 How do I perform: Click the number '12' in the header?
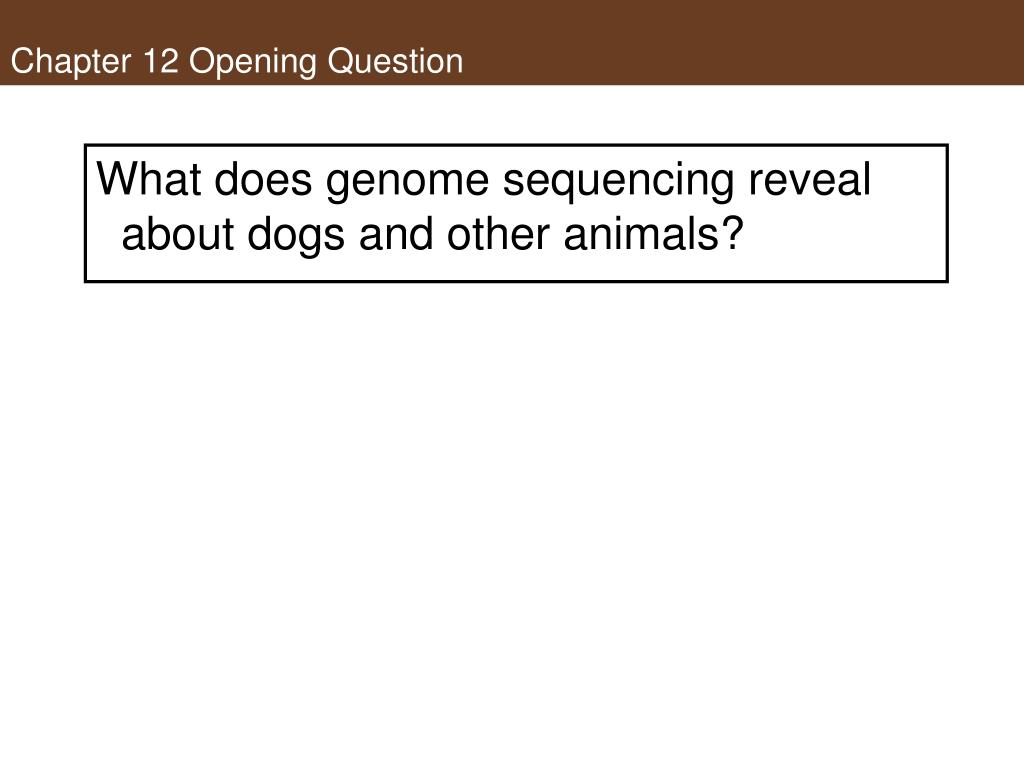[x=160, y=61]
